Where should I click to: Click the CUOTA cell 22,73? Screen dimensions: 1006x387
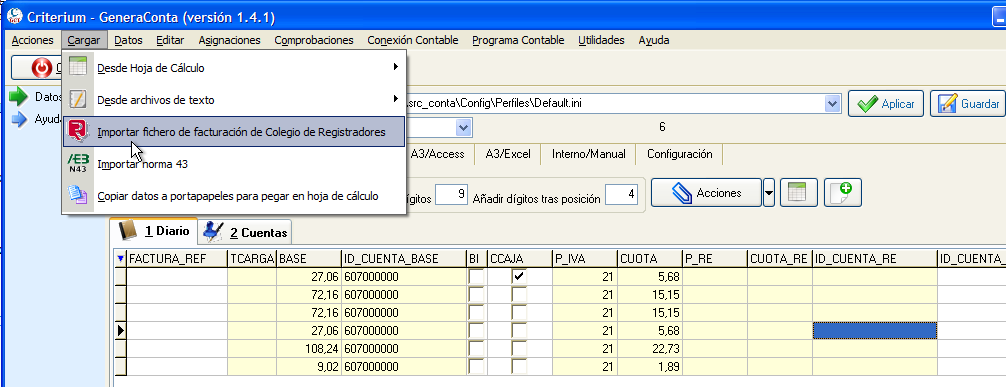(x=649, y=349)
